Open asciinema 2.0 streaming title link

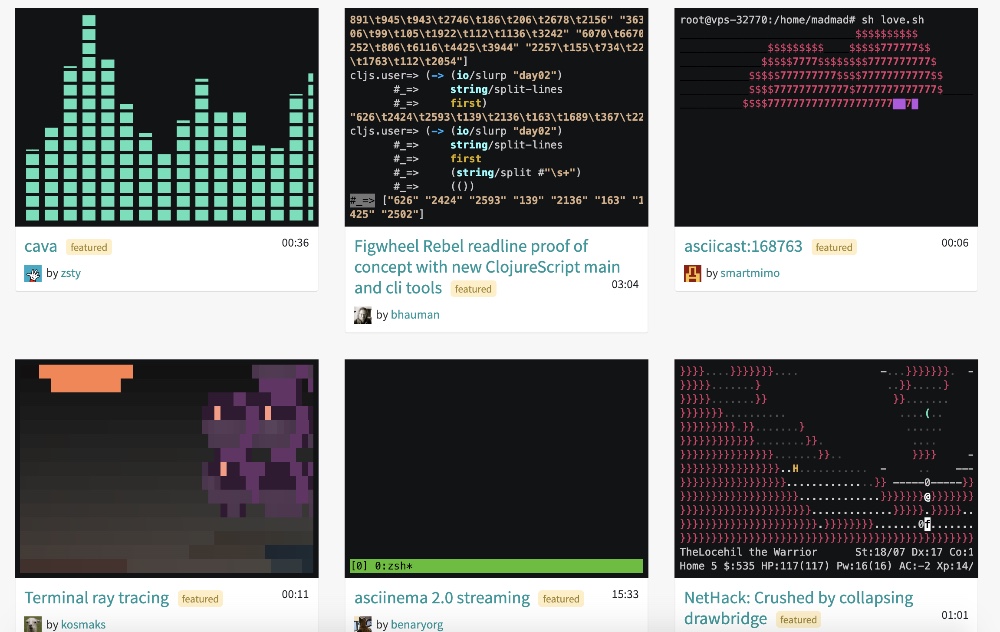[442, 598]
